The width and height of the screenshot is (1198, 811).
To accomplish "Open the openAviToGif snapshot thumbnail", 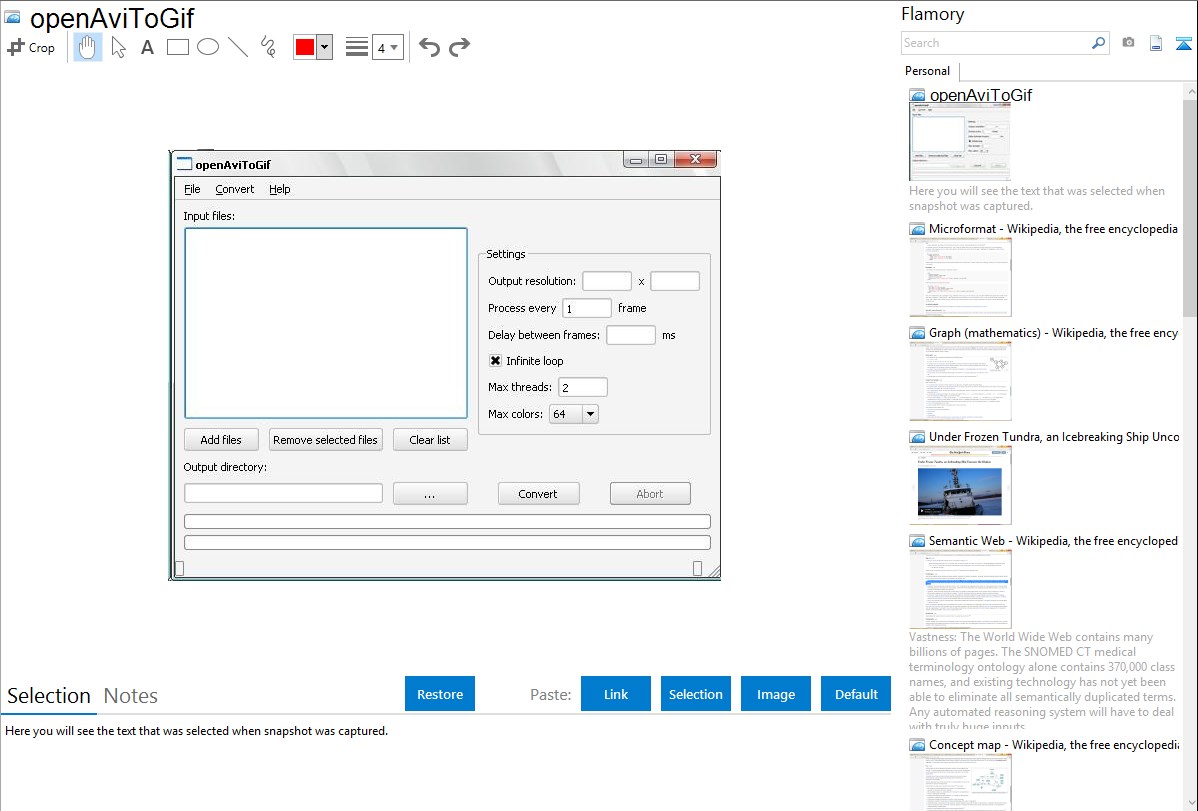I will (x=960, y=142).
